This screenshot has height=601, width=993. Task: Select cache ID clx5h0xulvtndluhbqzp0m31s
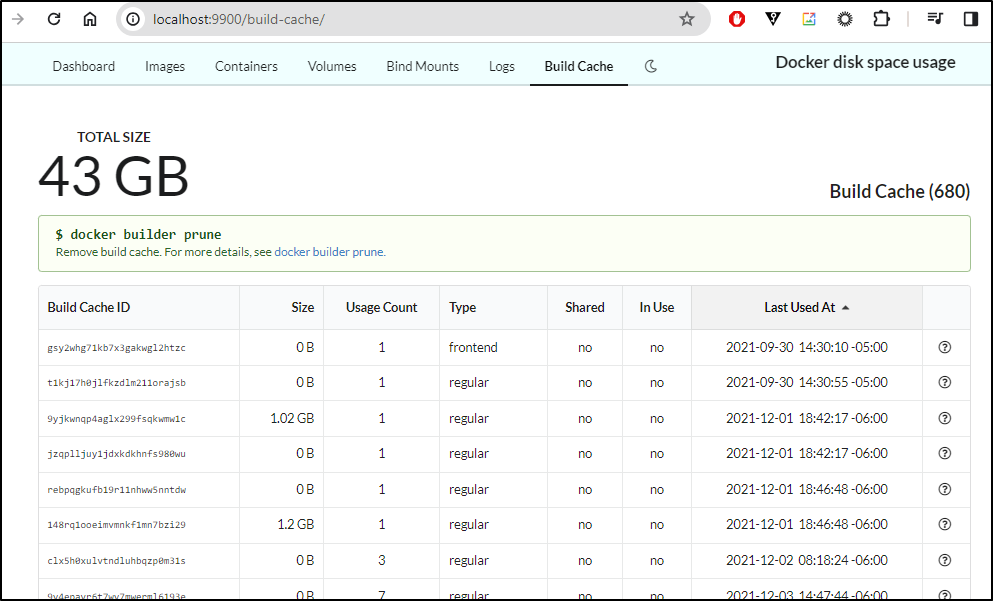click(x=117, y=560)
